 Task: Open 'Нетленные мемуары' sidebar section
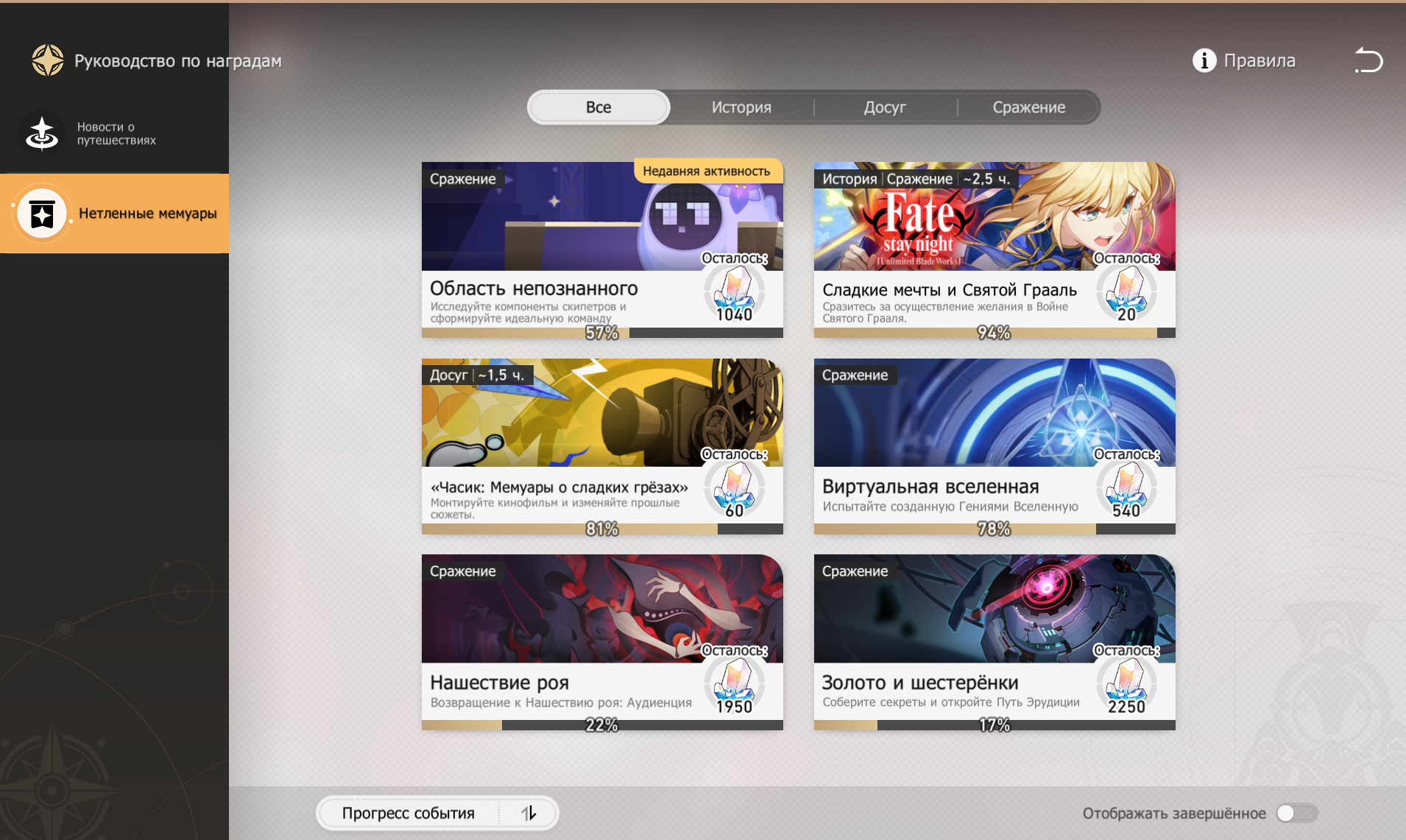[x=114, y=213]
